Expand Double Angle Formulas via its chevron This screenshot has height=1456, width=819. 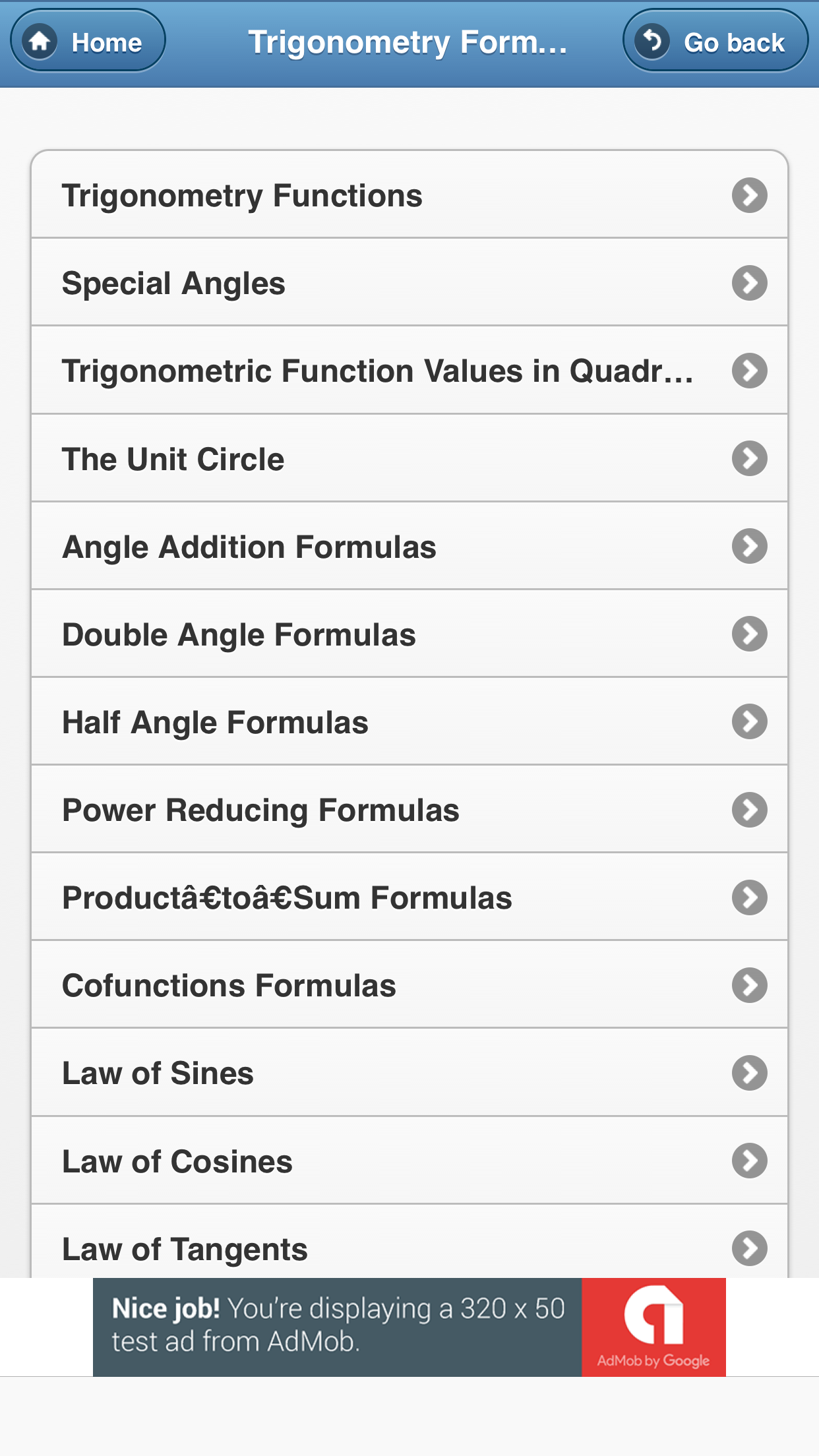click(749, 634)
